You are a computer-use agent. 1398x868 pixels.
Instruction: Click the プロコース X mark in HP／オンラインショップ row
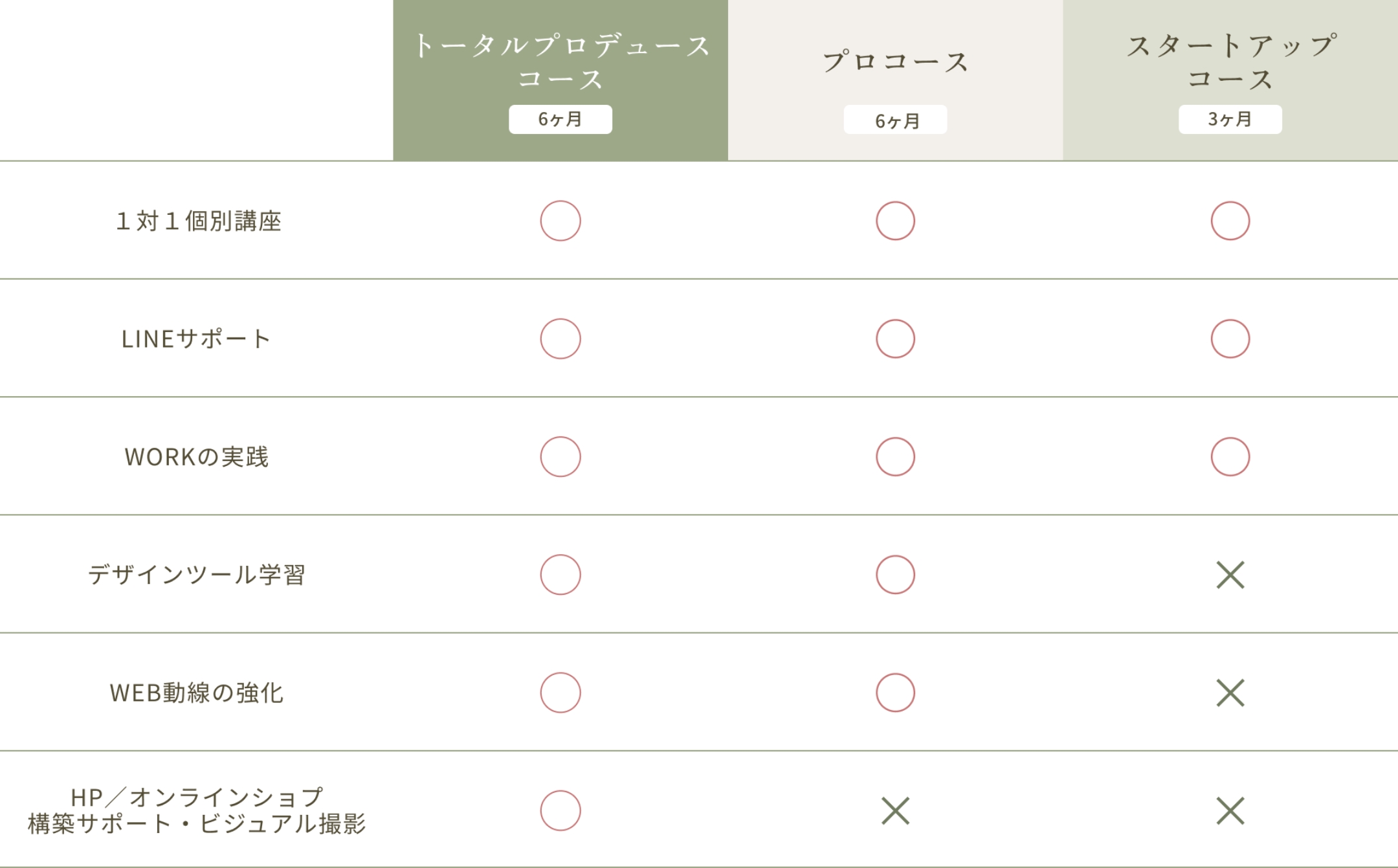pos(895,811)
